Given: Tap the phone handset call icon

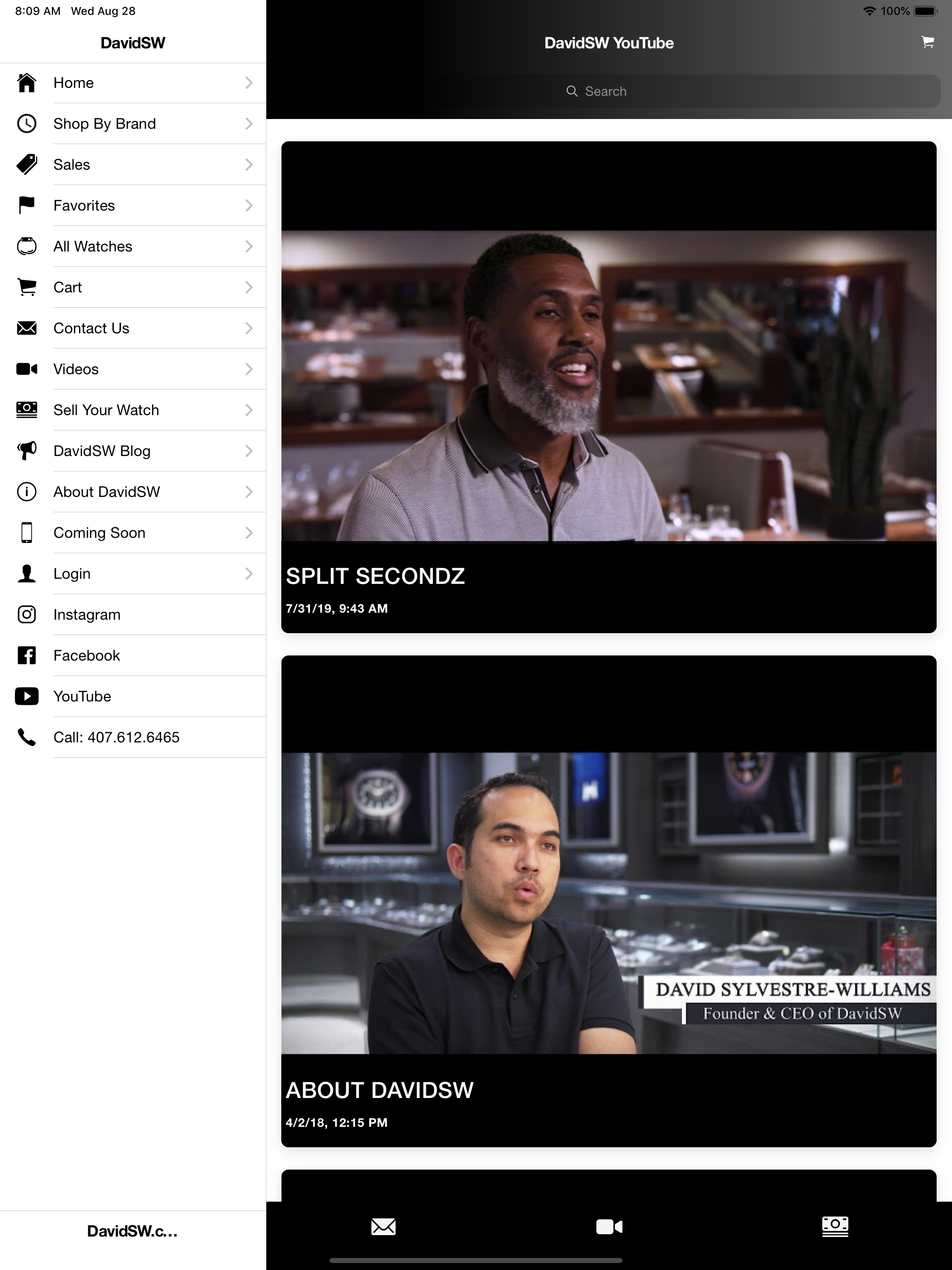Looking at the screenshot, I should click(x=26, y=737).
